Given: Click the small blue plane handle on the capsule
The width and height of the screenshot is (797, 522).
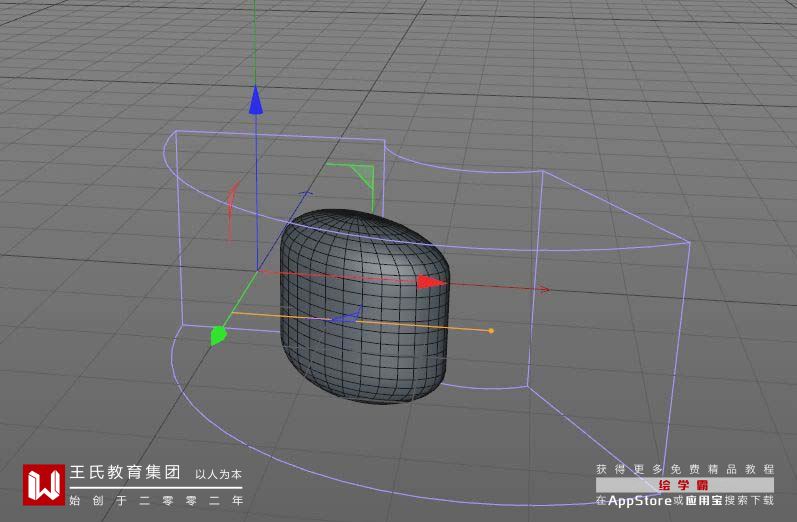Looking at the screenshot, I should pos(347,315).
